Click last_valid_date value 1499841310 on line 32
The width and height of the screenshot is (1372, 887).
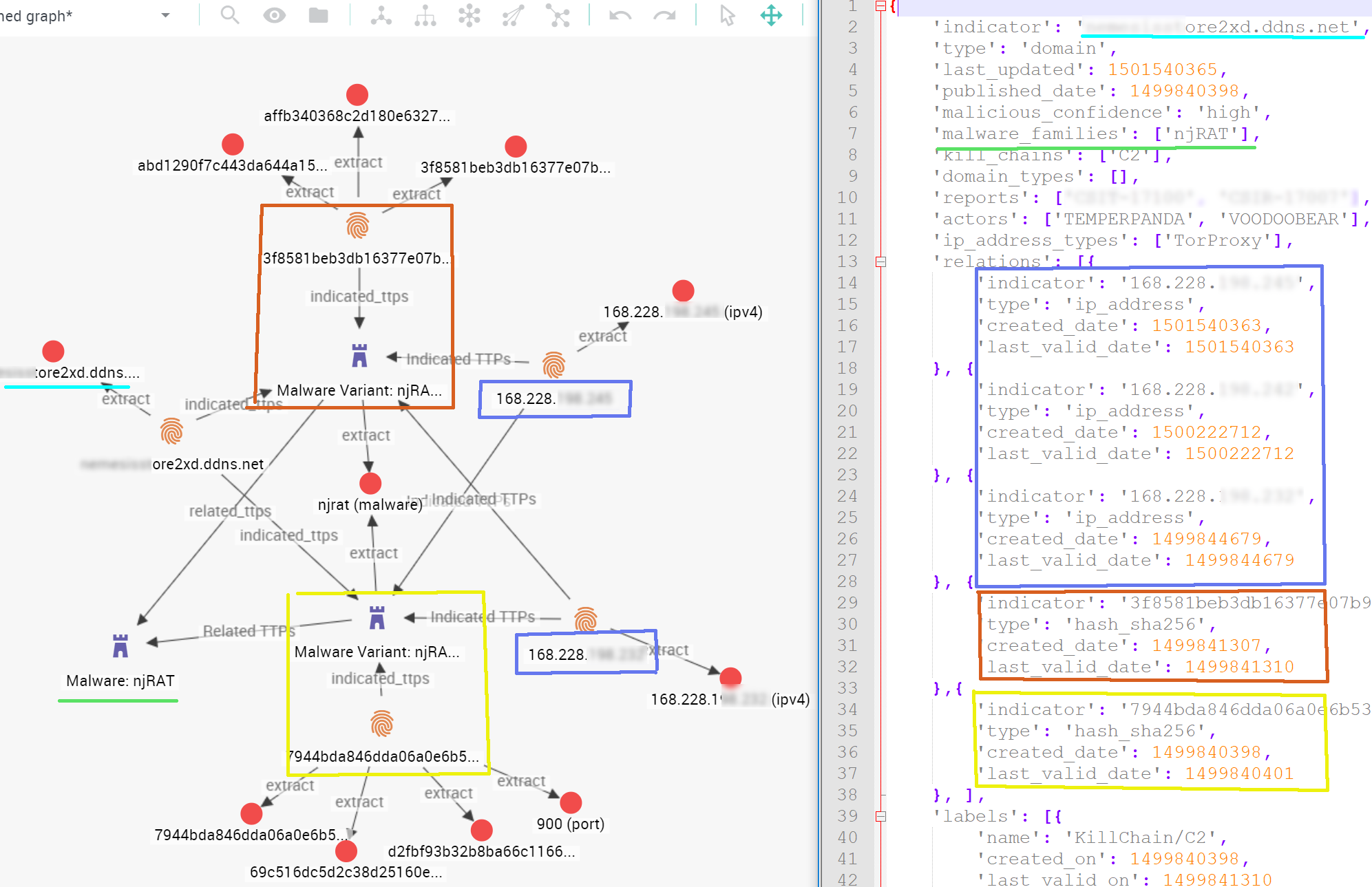point(1239,667)
